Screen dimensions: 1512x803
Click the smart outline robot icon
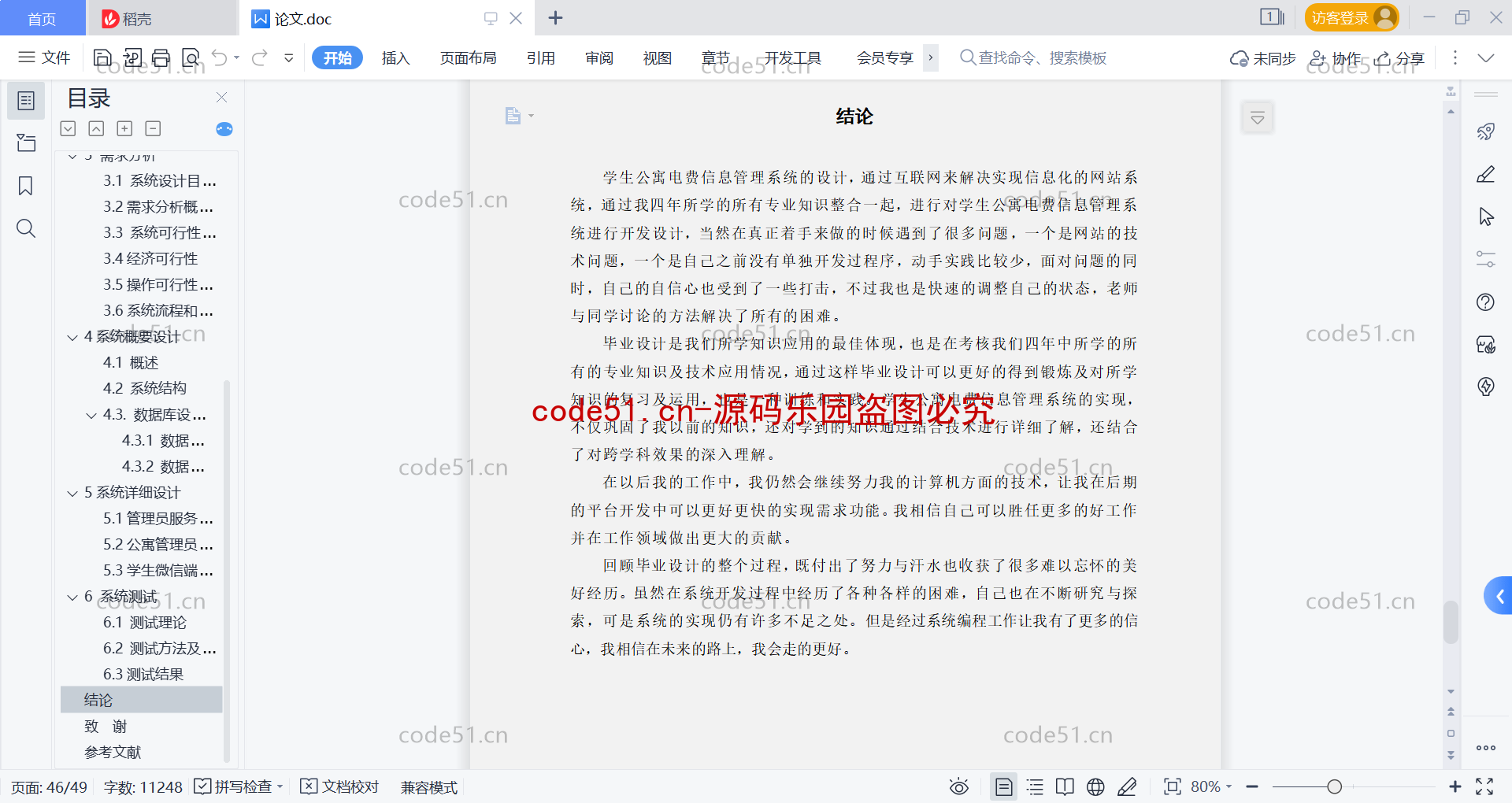pyautogui.click(x=224, y=129)
